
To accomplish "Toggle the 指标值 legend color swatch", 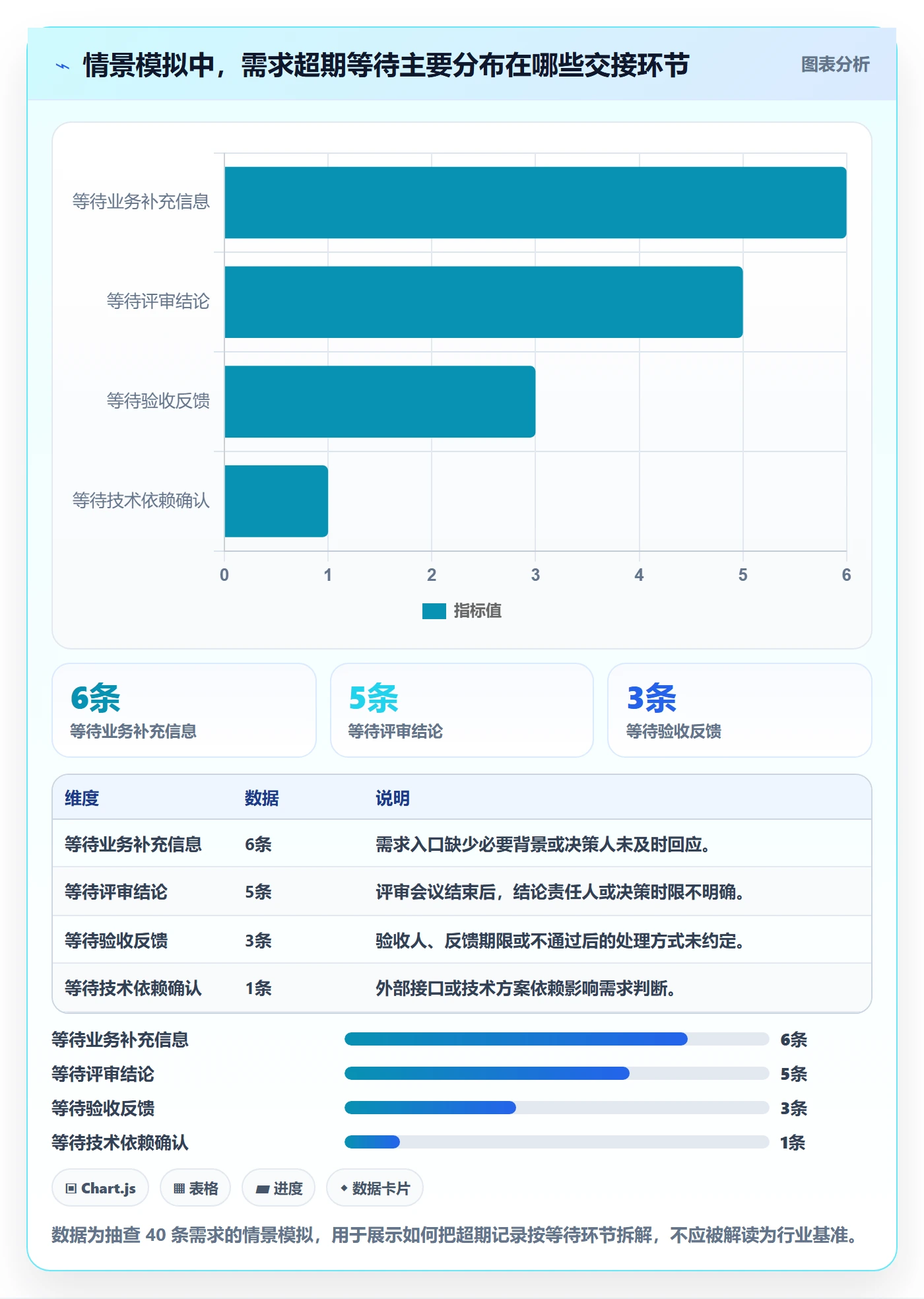I will (x=434, y=611).
